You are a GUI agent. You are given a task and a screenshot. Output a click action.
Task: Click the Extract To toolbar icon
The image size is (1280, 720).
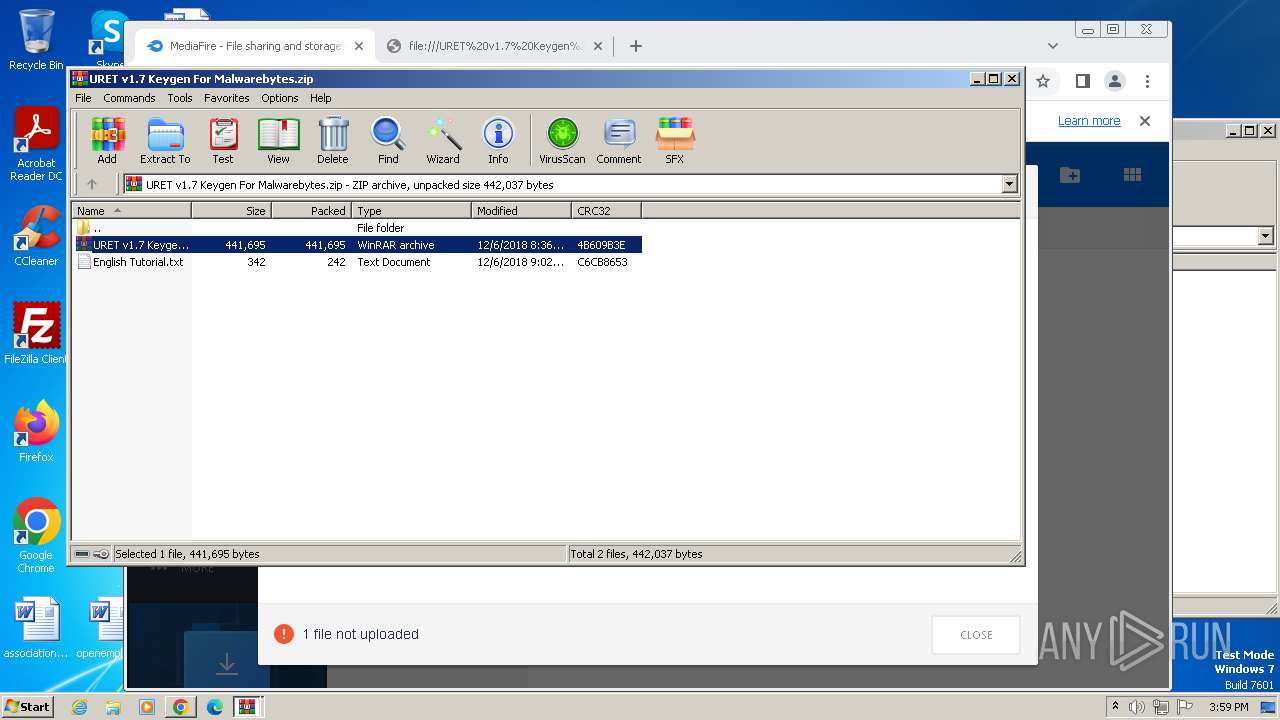tap(165, 140)
